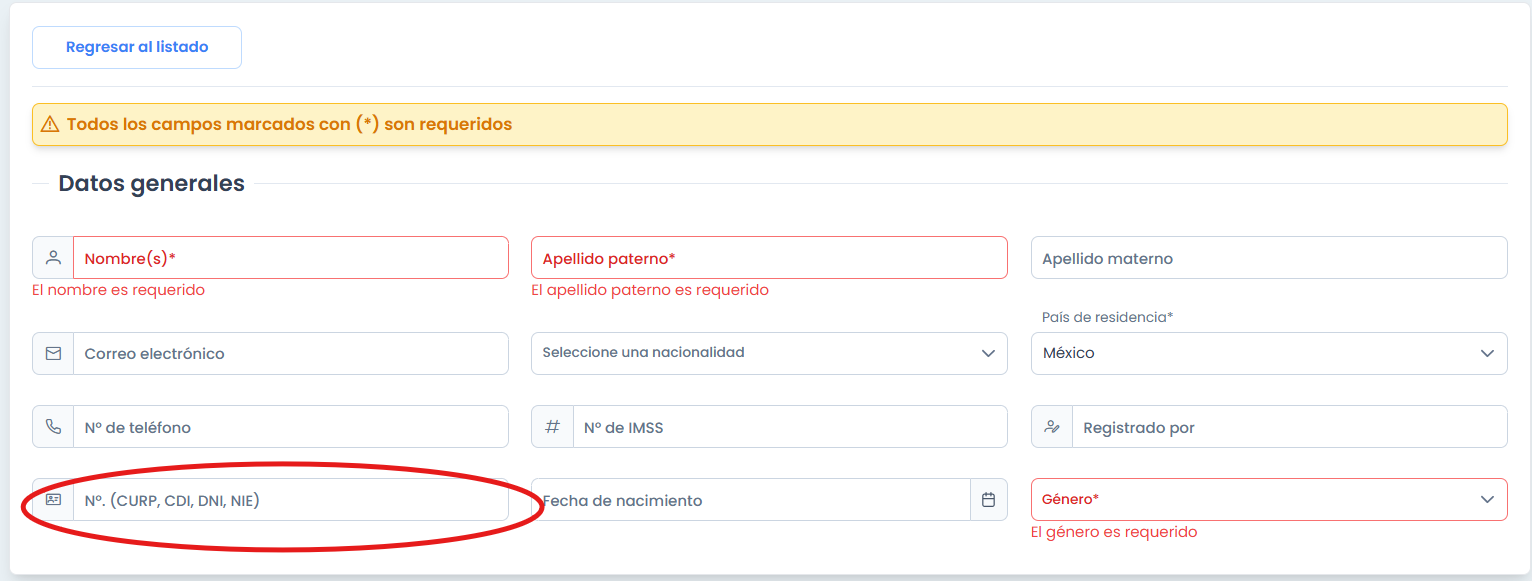Select the Apellido materno text field
1532x581 pixels.
1268,258
